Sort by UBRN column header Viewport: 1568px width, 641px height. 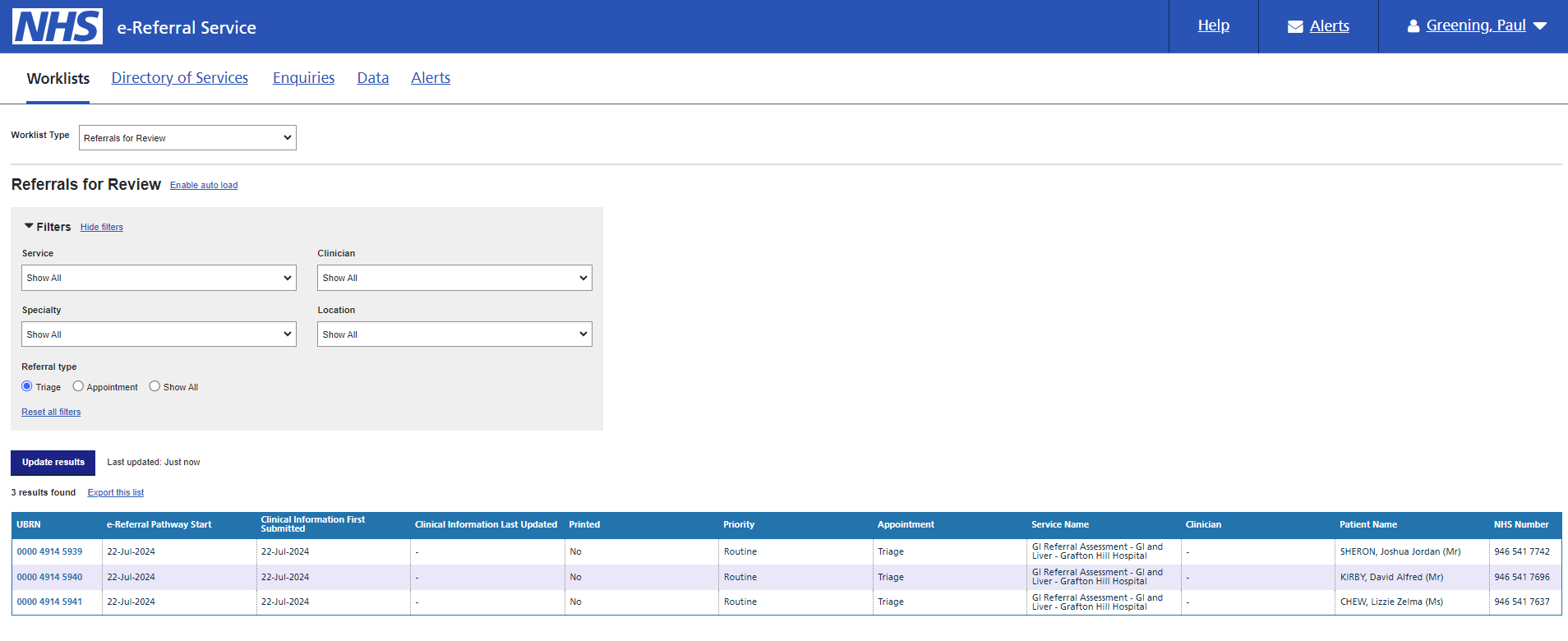tap(29, 524)
